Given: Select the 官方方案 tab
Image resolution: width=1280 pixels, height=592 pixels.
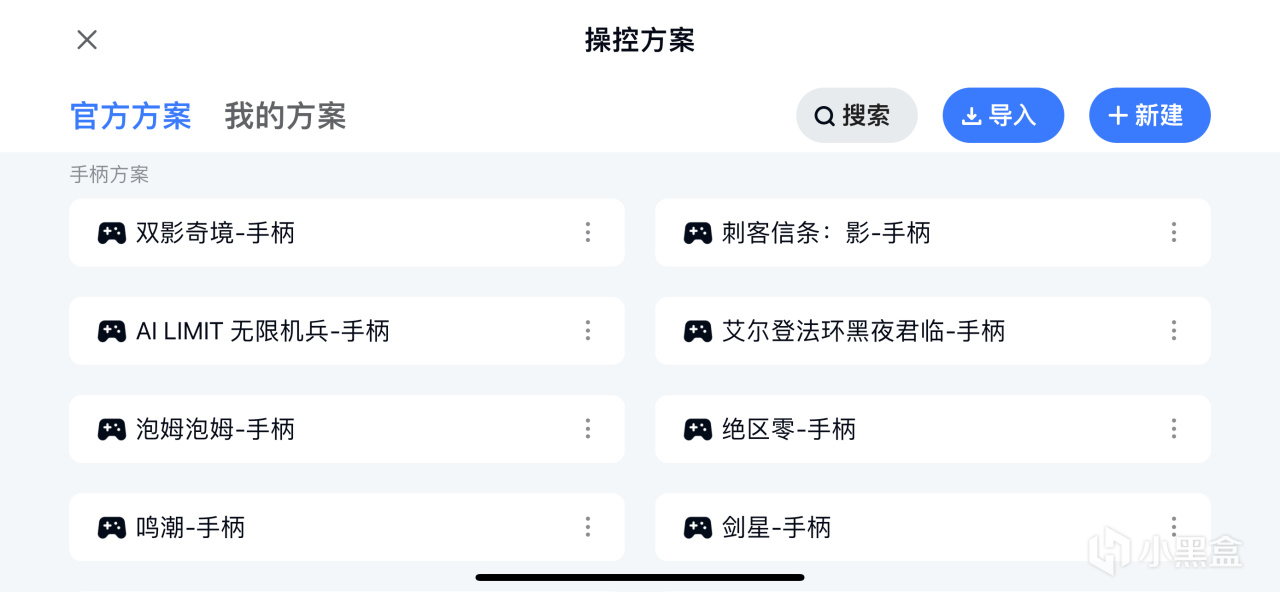Looking at the screenshot, I should 130,116.
